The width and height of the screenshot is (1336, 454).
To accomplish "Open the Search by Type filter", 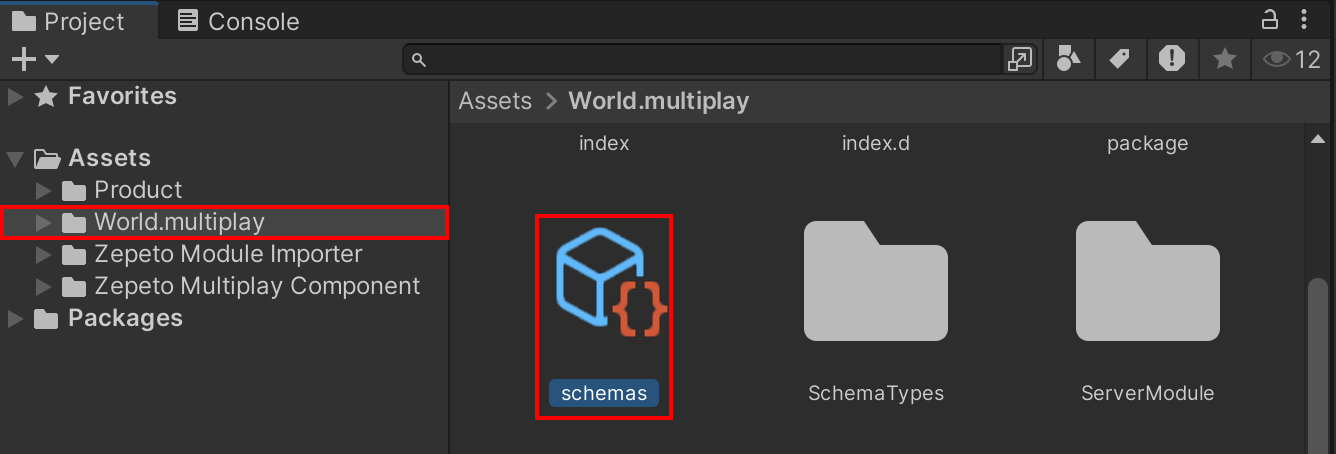I will click(1069, 59).
